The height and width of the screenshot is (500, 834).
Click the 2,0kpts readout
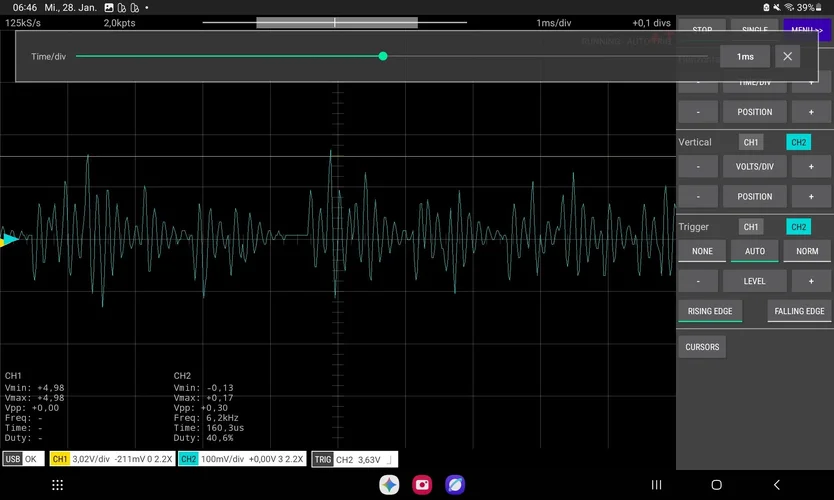coord(119,23)
